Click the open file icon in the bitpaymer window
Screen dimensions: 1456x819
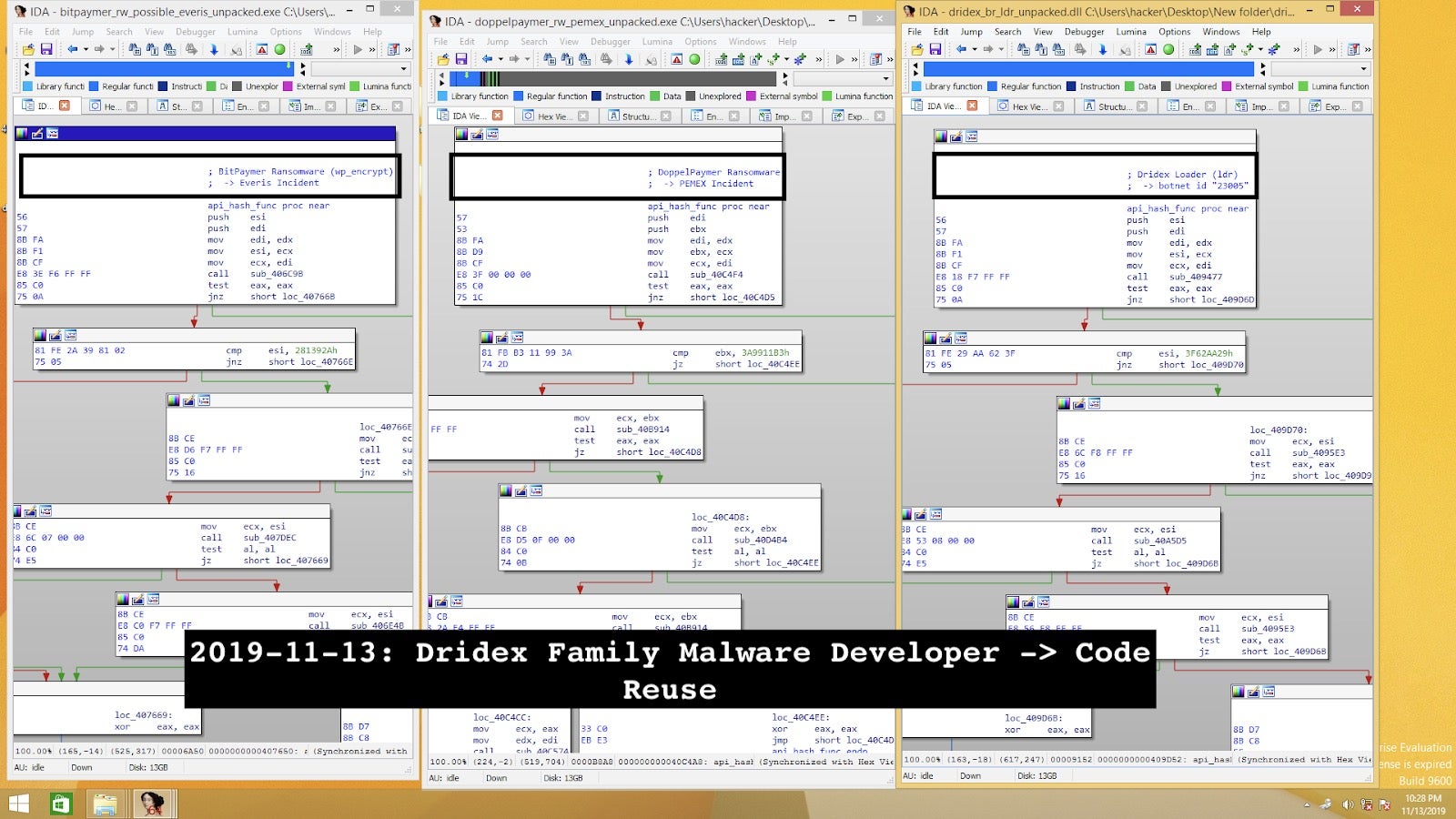click(x=28, y=49)
